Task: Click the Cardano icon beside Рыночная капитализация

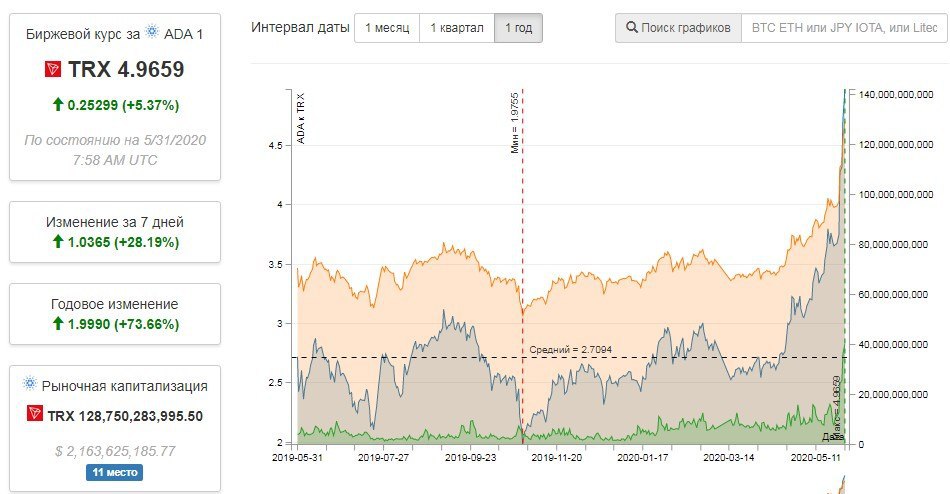Action: [29, 383]
